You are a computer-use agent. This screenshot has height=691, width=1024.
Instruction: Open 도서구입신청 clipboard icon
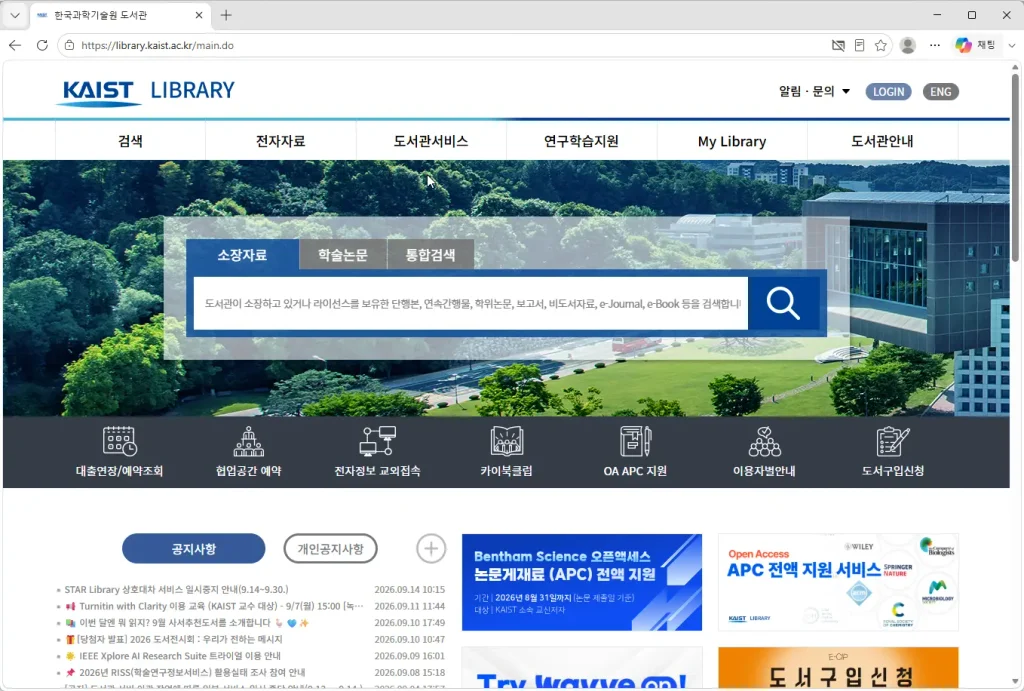click(x=893, y=442)
